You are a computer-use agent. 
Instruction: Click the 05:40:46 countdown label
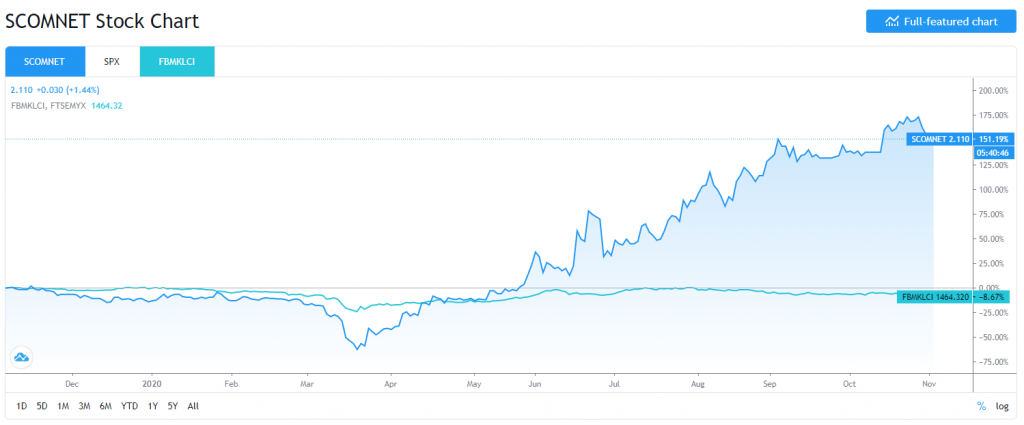click(993, 153)
